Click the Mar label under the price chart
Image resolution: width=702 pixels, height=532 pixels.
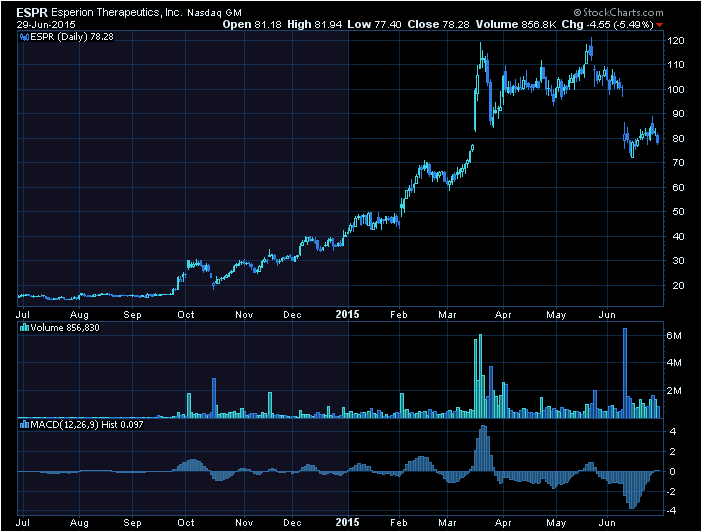pos(447,315)
